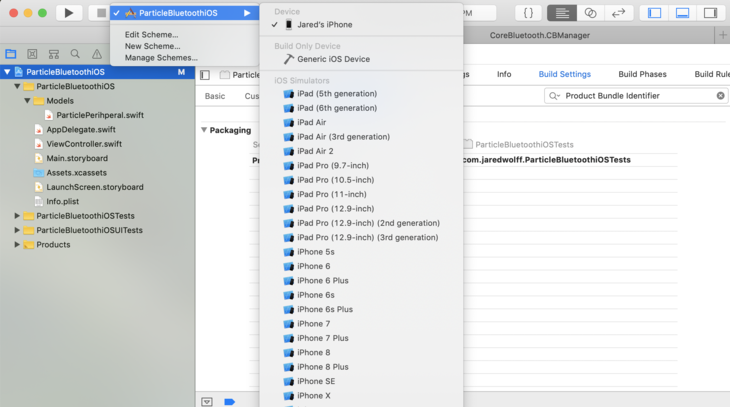Screen dimensions: 730x407
Task: Show the Assistant editor
Action: (590, 13)
